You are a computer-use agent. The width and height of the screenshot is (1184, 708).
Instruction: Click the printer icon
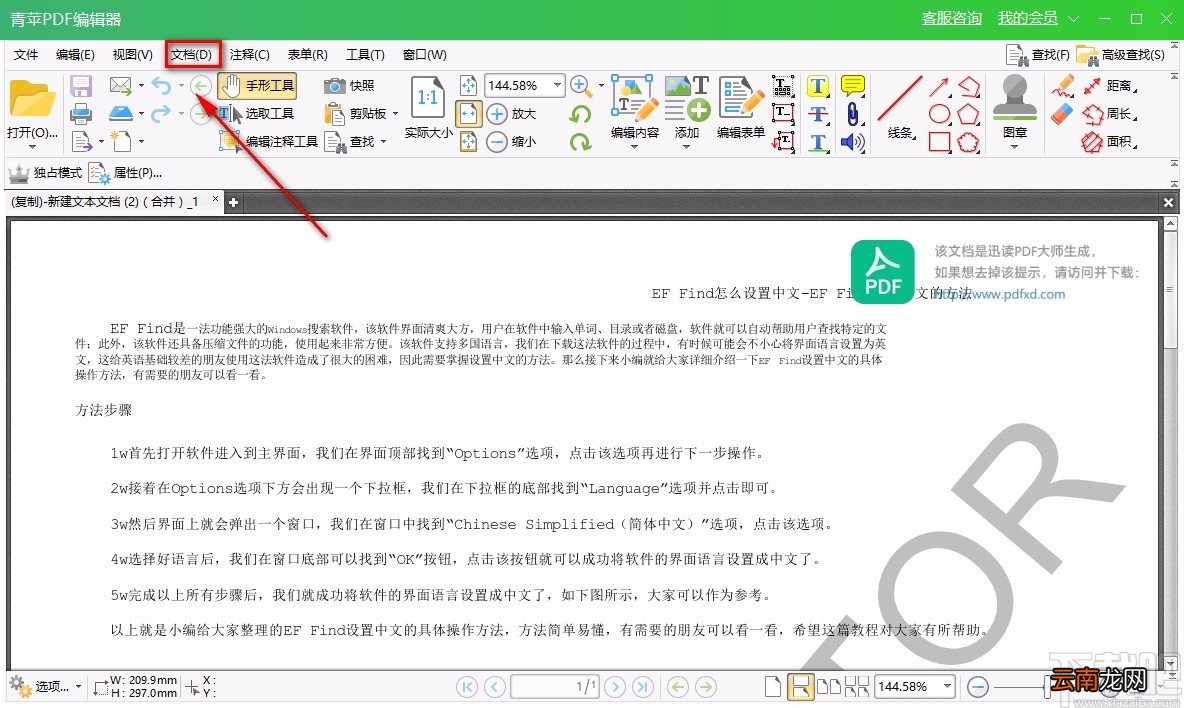coord(81,114)
